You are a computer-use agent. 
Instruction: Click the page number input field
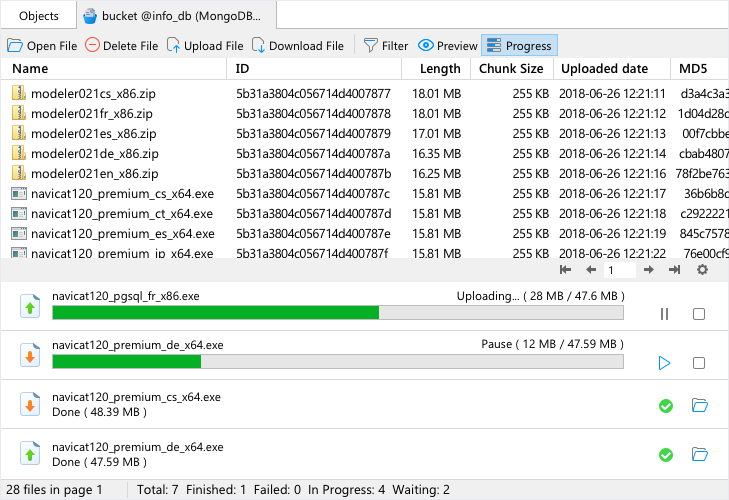620,270
